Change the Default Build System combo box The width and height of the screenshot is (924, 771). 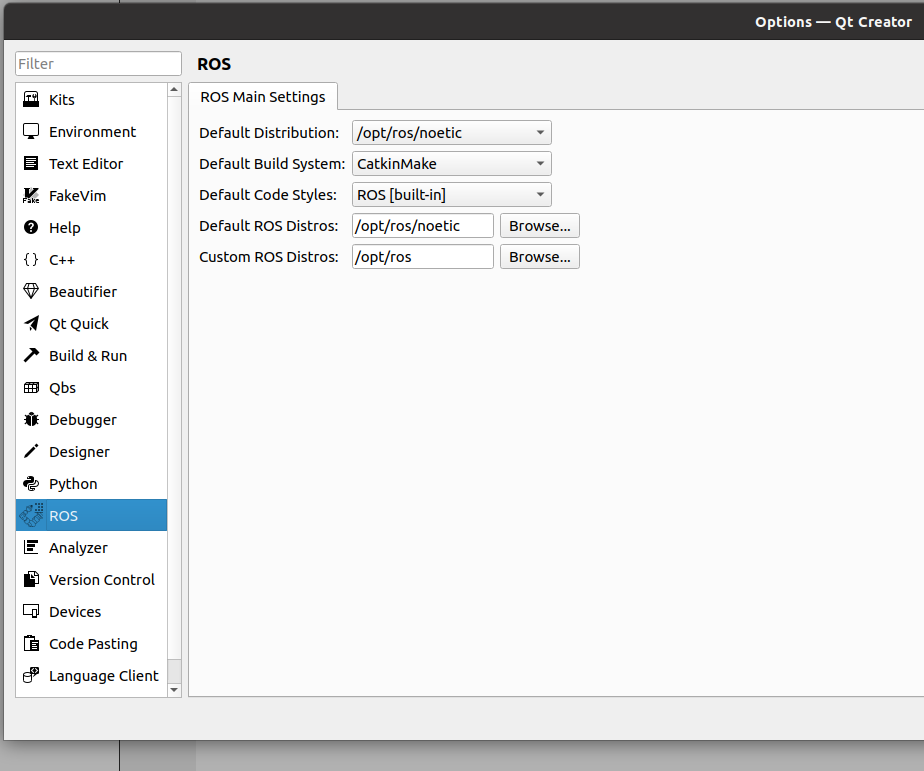coord(451,163)
